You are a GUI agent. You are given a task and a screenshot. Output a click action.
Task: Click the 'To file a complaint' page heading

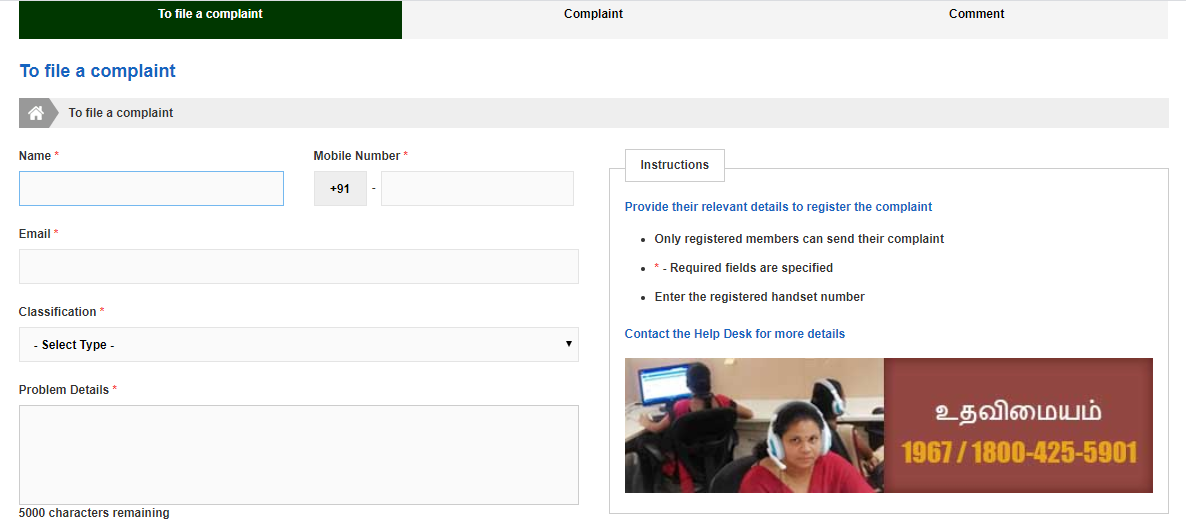(x=98, y=71)
